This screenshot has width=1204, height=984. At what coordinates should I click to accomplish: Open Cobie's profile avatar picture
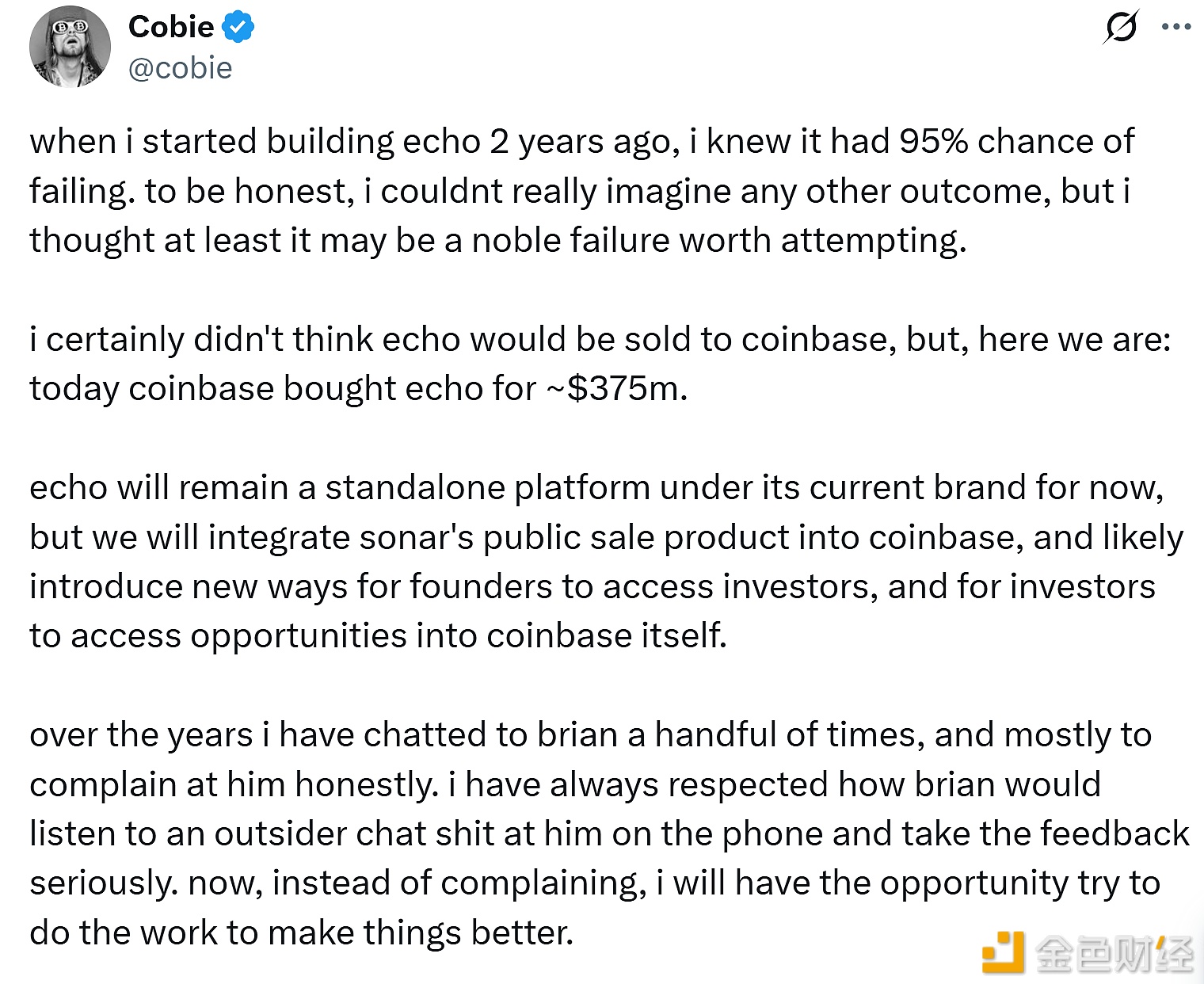tap(70, 47)
